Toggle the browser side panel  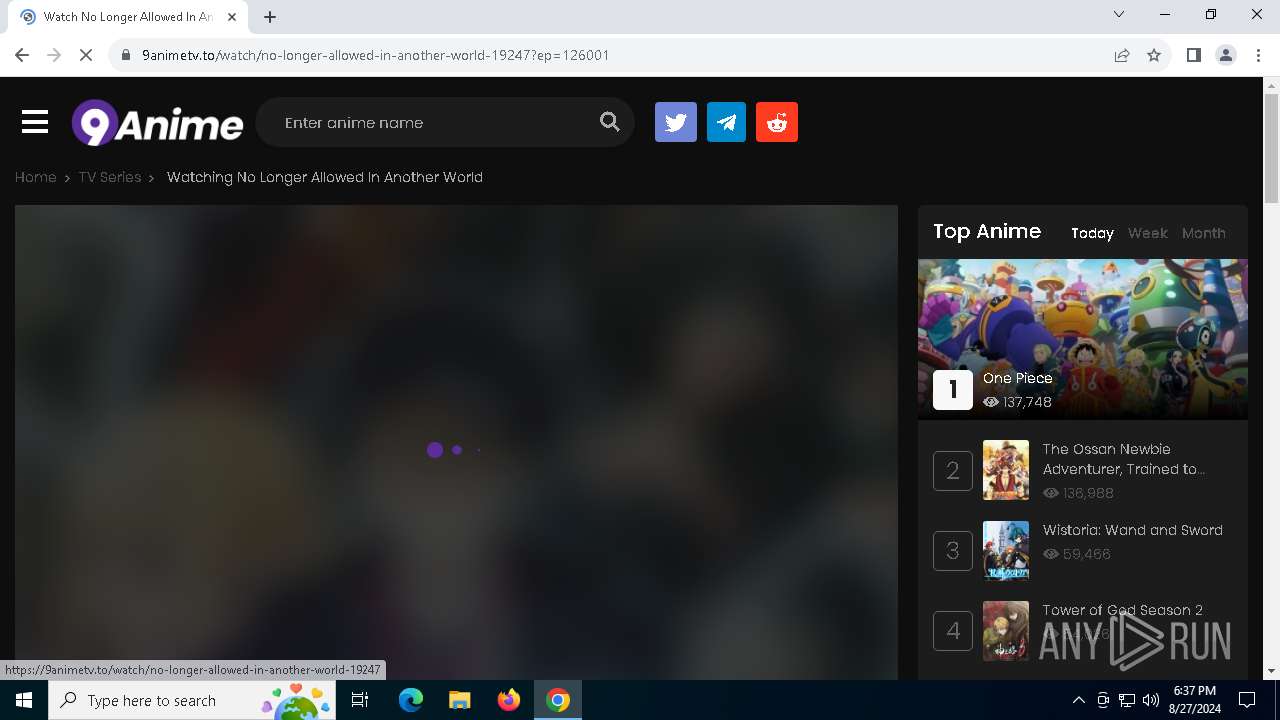pyautogui.click(x=1193, y=55)
